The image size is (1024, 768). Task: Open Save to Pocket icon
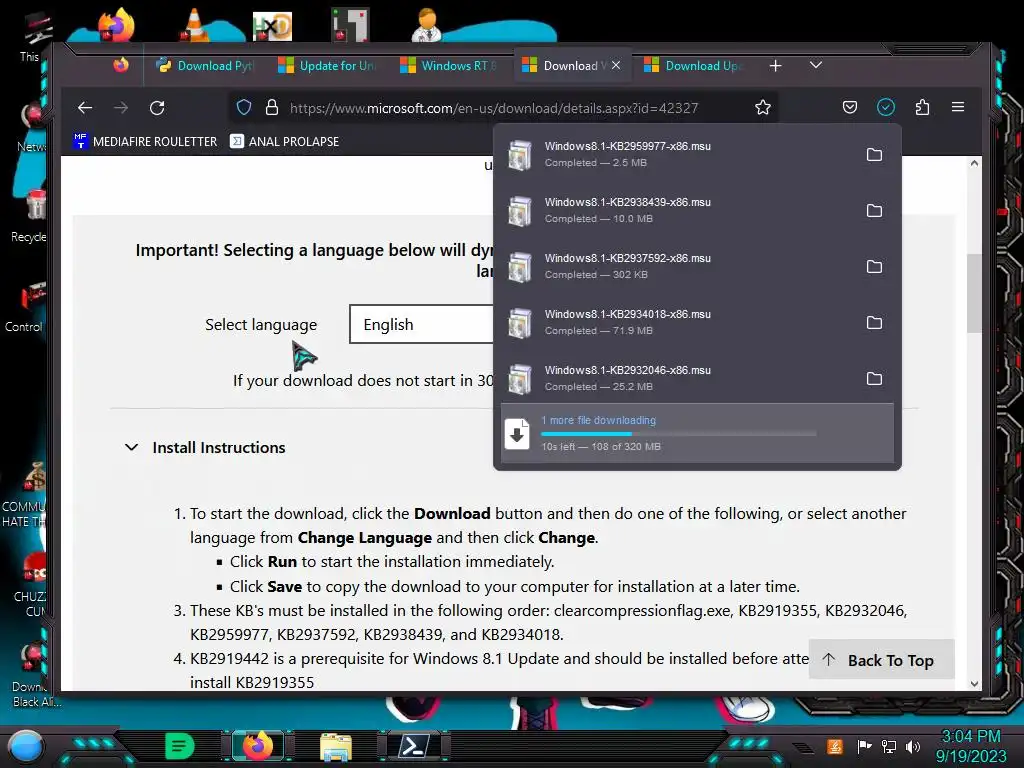pyautogui.click(x=850, y=107)
